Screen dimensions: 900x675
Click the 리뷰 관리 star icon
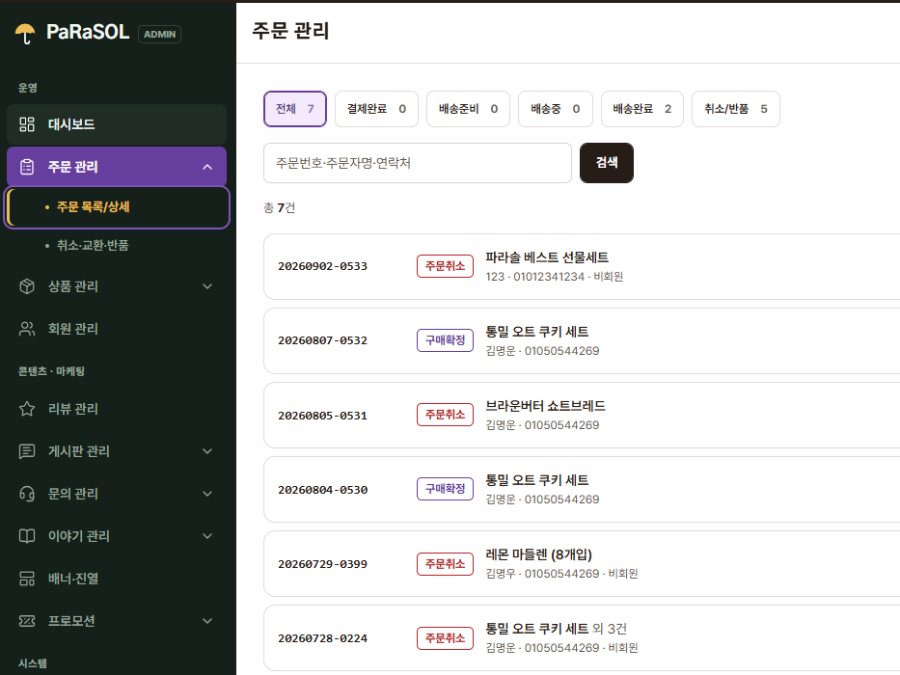pos(27,409)
